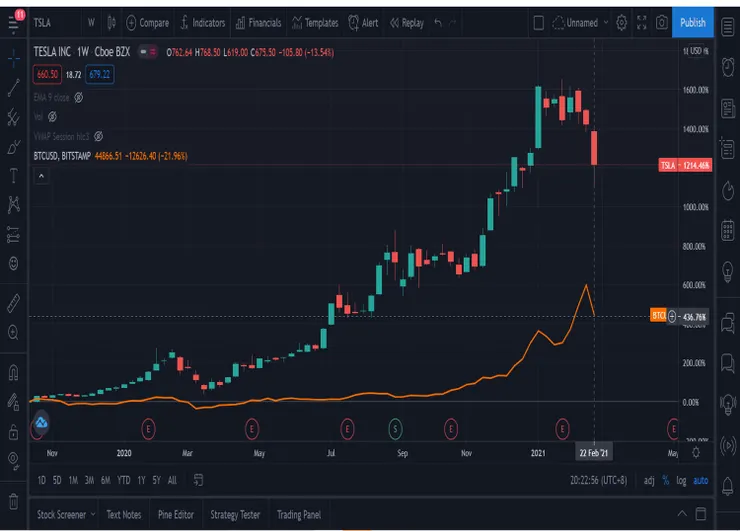Select the layout setup square icon
This screenshot has height=531, width=740.
538,23
